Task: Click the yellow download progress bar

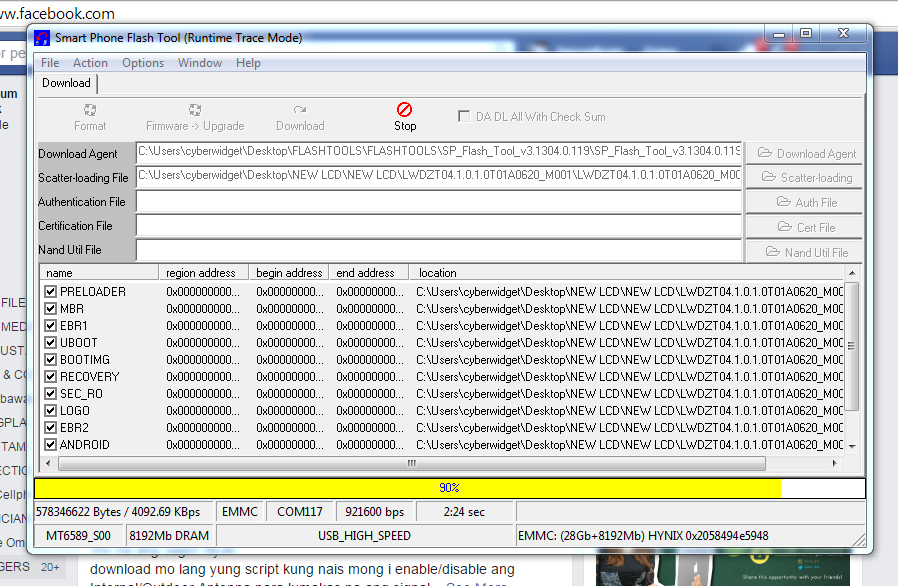Action: (x=408, y=488)
